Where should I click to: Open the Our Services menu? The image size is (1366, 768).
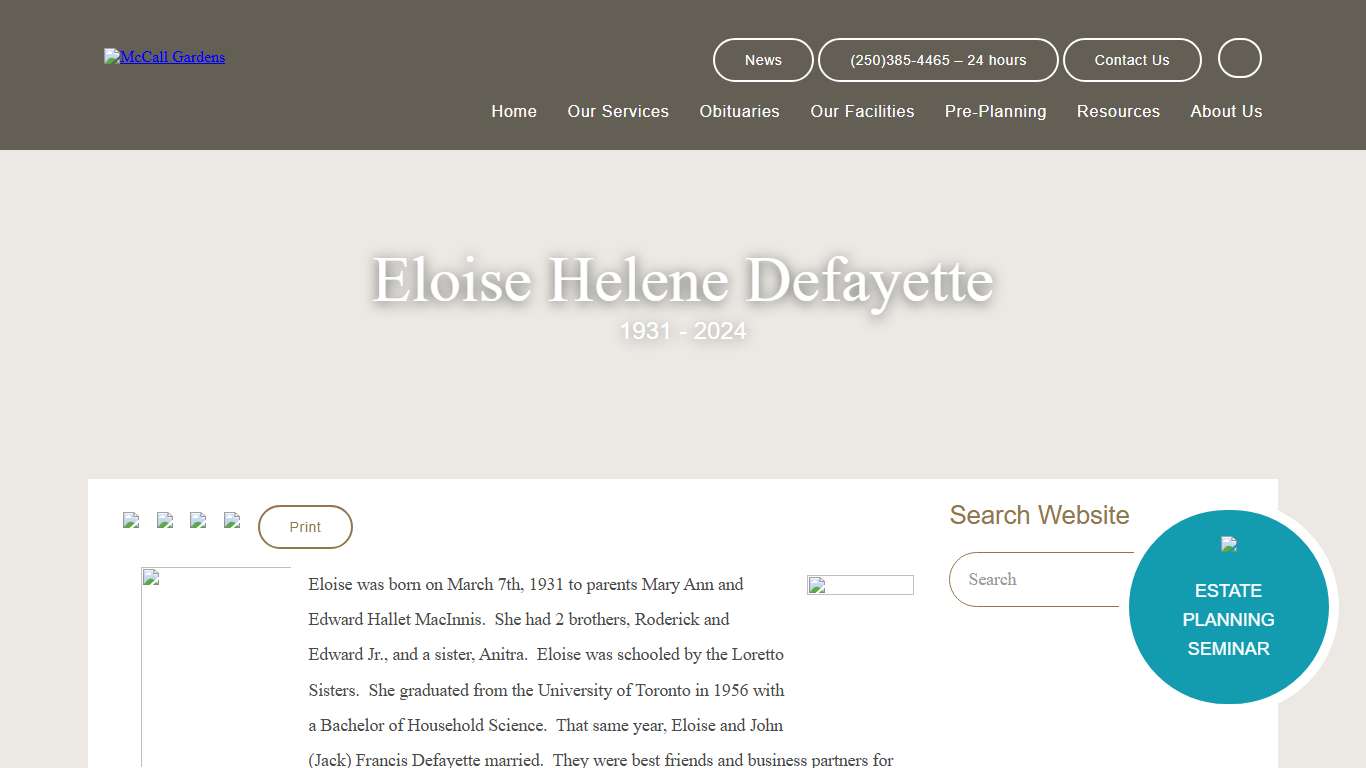(x=617, y=111)
